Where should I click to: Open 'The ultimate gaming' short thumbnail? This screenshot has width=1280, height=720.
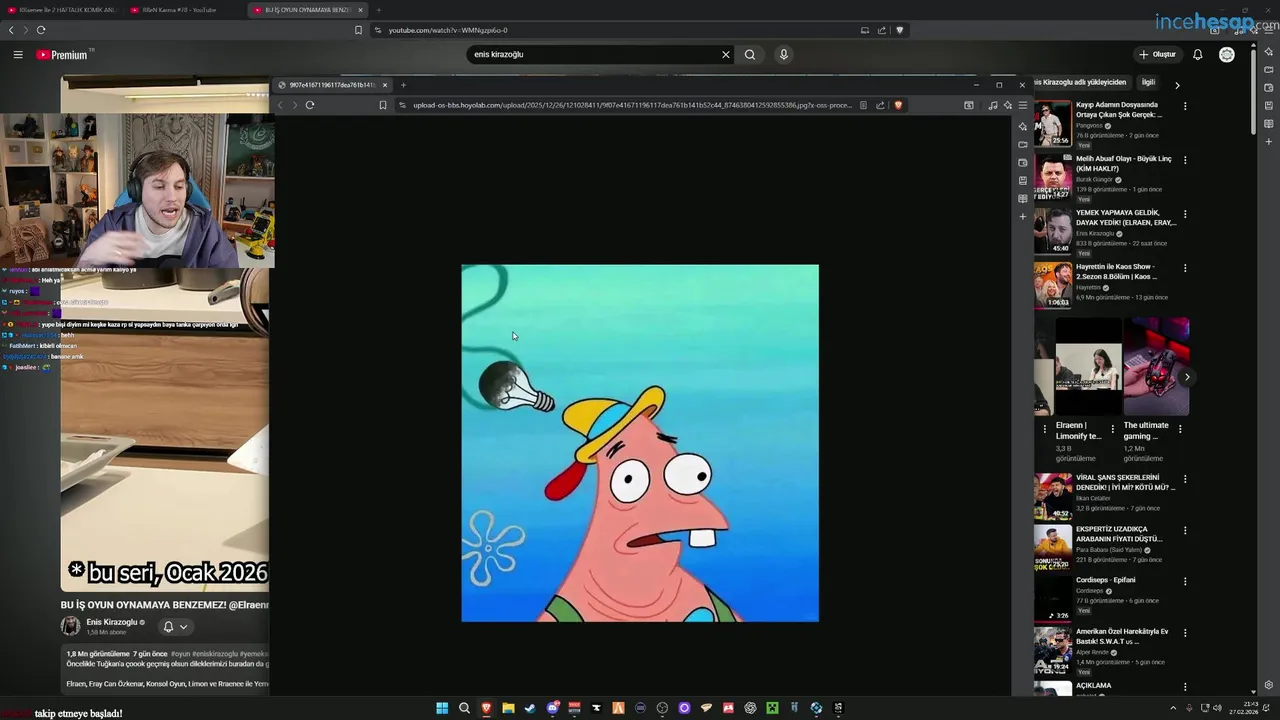click(x=1156, y=366)
